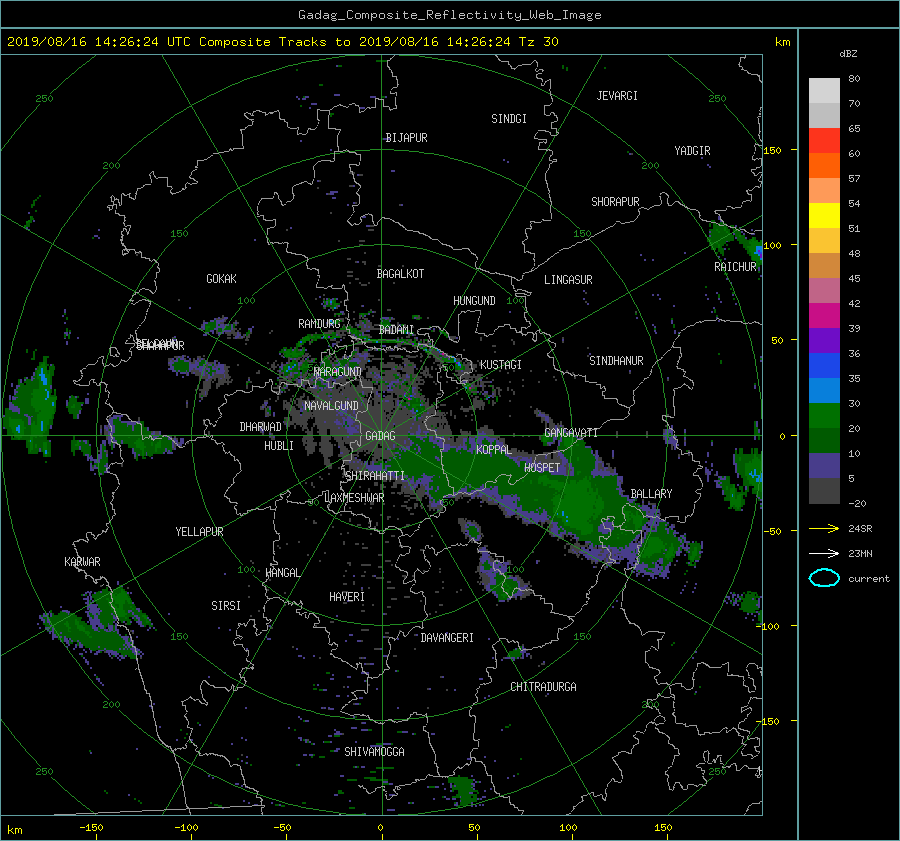
Task: Select the HUNGUND label
Action: pos(474,301)
